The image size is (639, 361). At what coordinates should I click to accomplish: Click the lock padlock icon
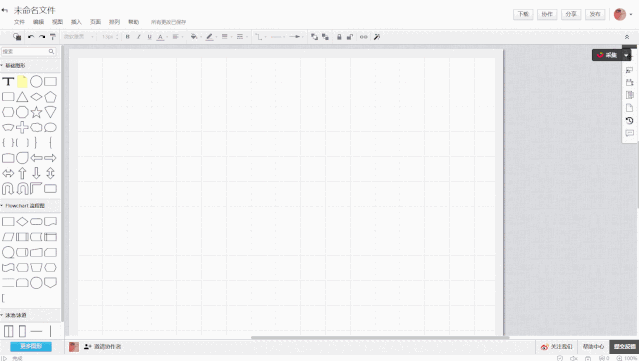click(339, 37)
